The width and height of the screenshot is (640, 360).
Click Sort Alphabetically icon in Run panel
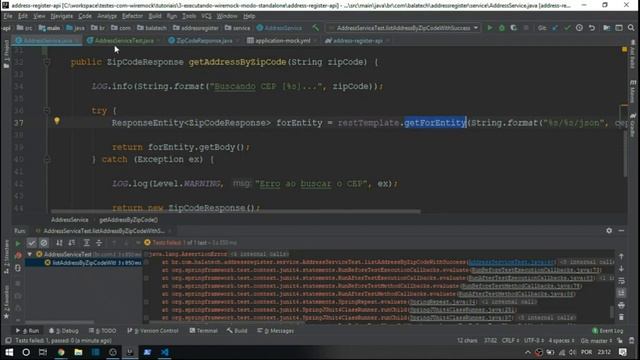60,243
